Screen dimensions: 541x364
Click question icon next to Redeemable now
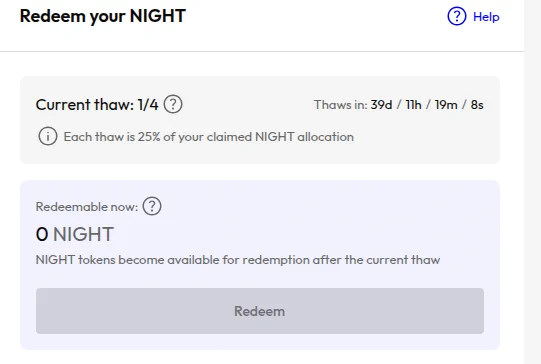[x=152, y=206]
